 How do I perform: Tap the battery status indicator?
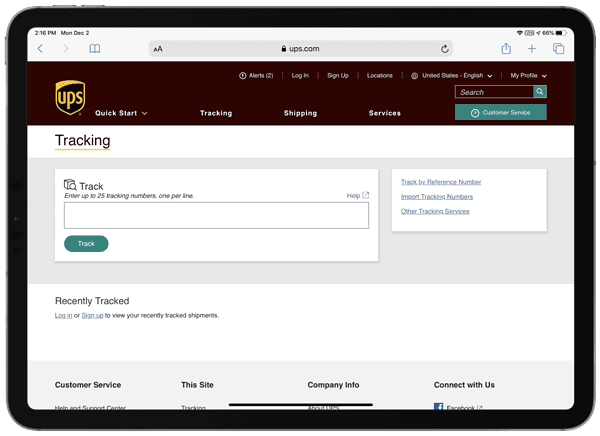pyautogui.click(x=561, y=33)
